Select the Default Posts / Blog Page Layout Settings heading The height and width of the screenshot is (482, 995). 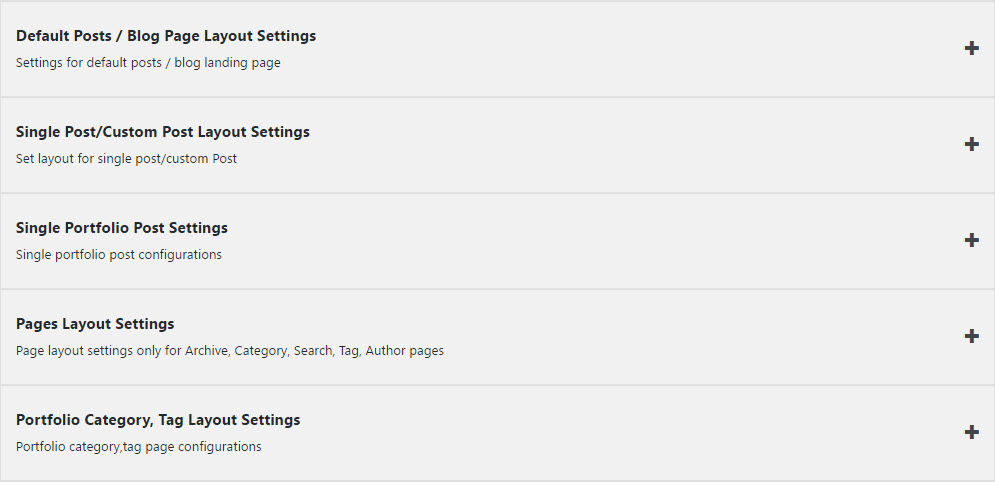166,36
